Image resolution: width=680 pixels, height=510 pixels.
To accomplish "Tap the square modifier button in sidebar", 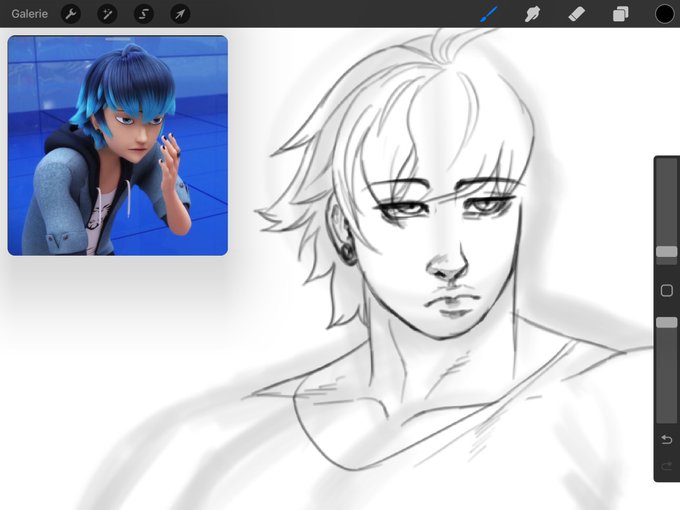I will [667, 290].
